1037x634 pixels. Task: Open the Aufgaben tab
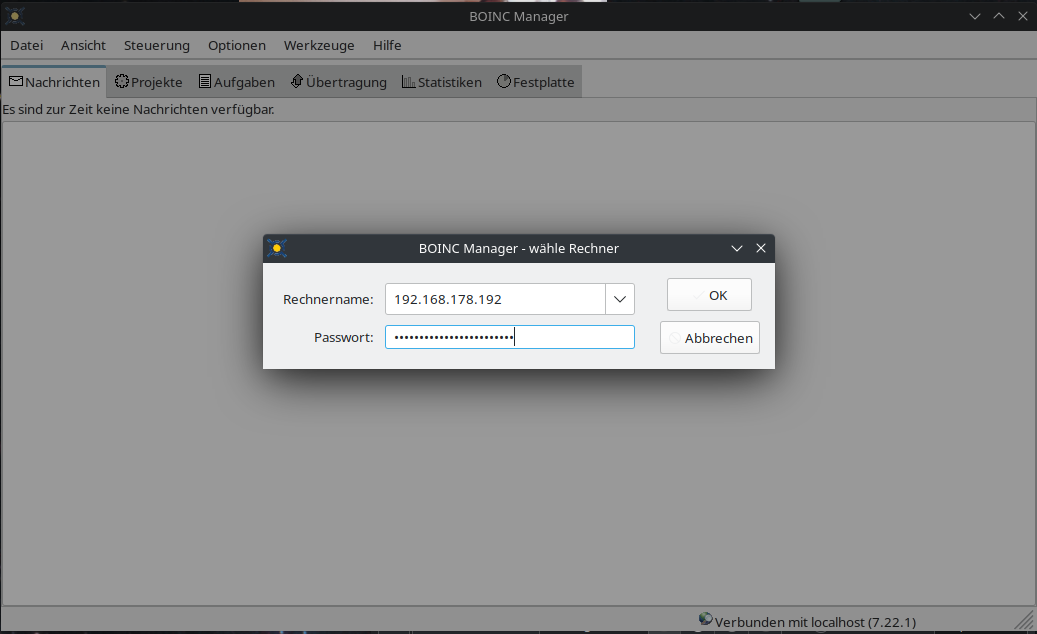tap(236, 82)
